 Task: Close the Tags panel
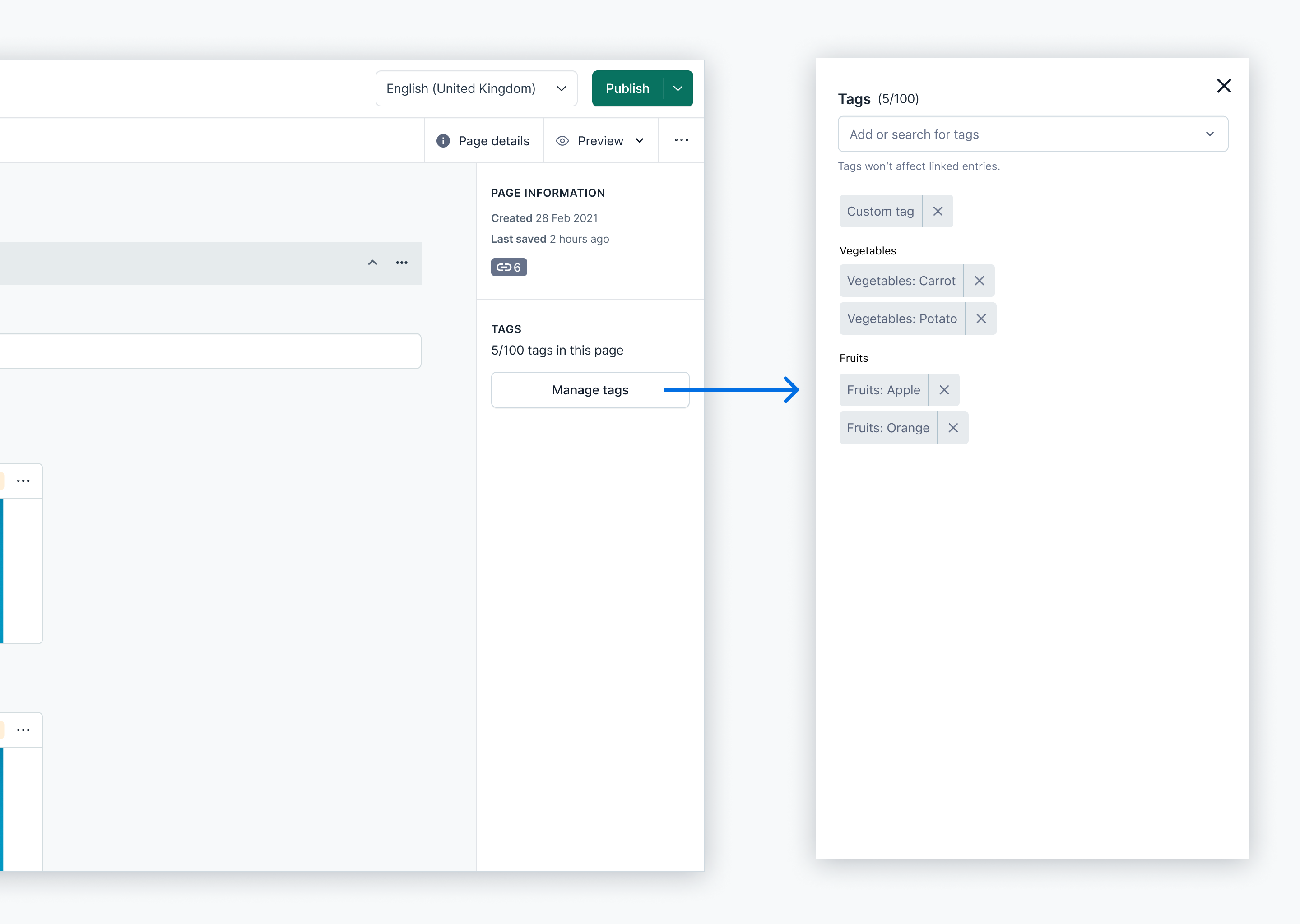point(1224,86)
